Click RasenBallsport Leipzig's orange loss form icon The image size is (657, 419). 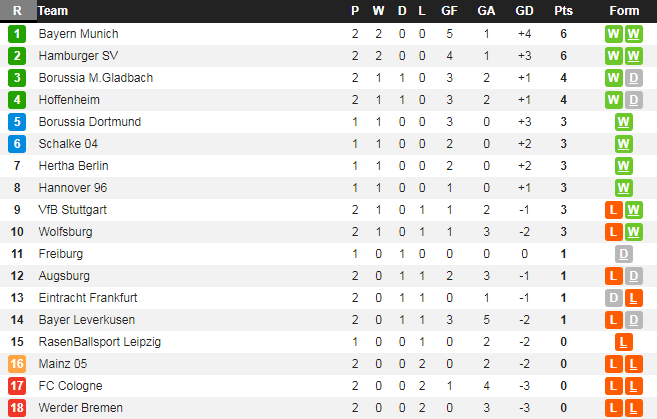click(624, 342)
